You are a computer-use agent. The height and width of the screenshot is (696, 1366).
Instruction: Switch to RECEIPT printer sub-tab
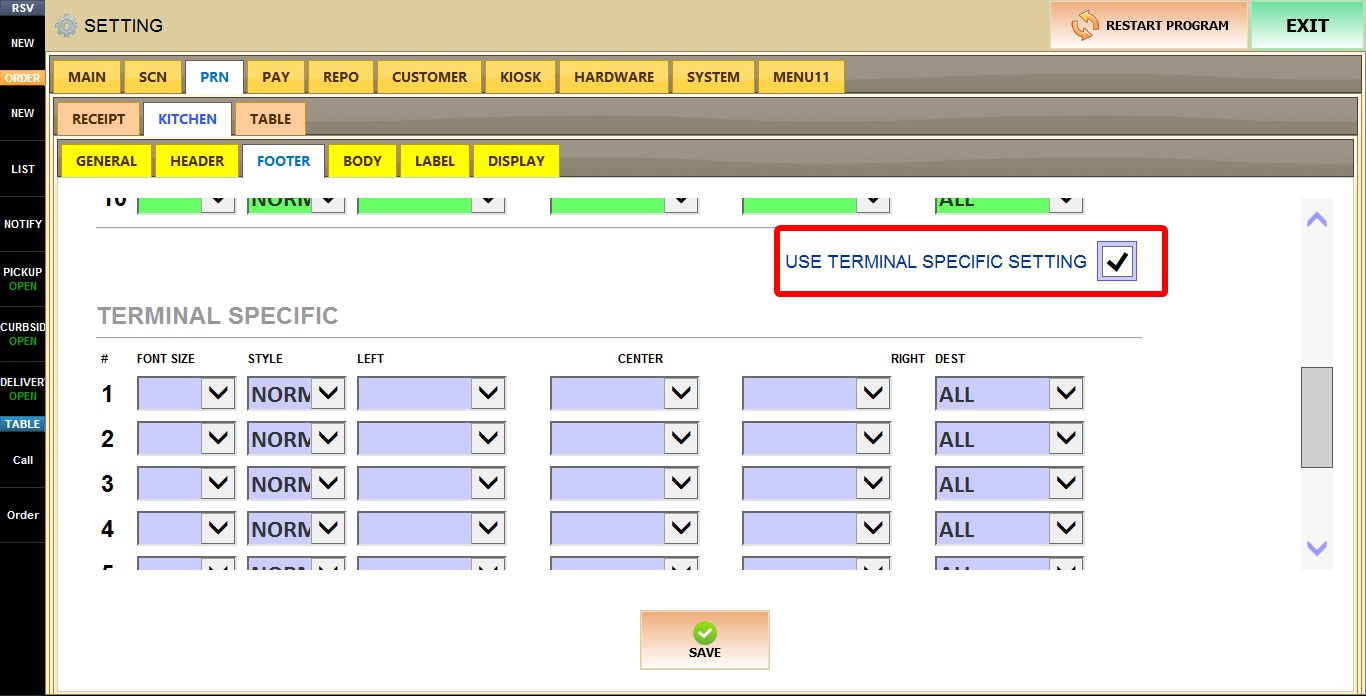click(x=98, y=119)
